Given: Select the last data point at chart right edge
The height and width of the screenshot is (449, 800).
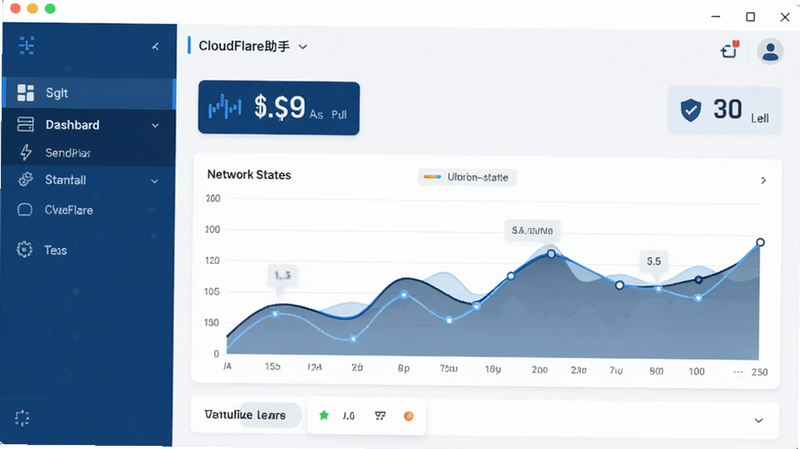Looking at the screenshot, I should tap(760, 242).
